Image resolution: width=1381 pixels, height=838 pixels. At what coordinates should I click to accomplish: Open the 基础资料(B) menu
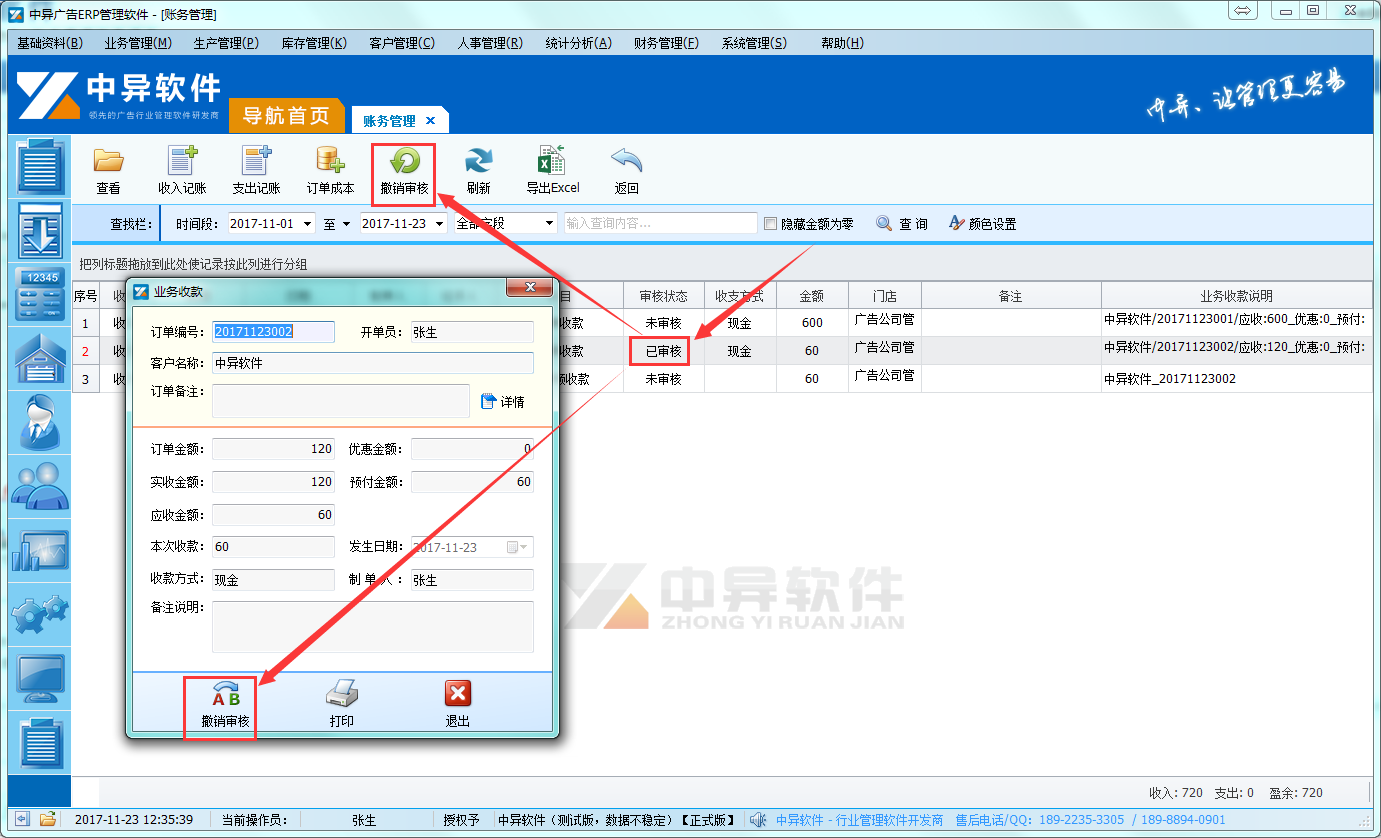point(50,43)
